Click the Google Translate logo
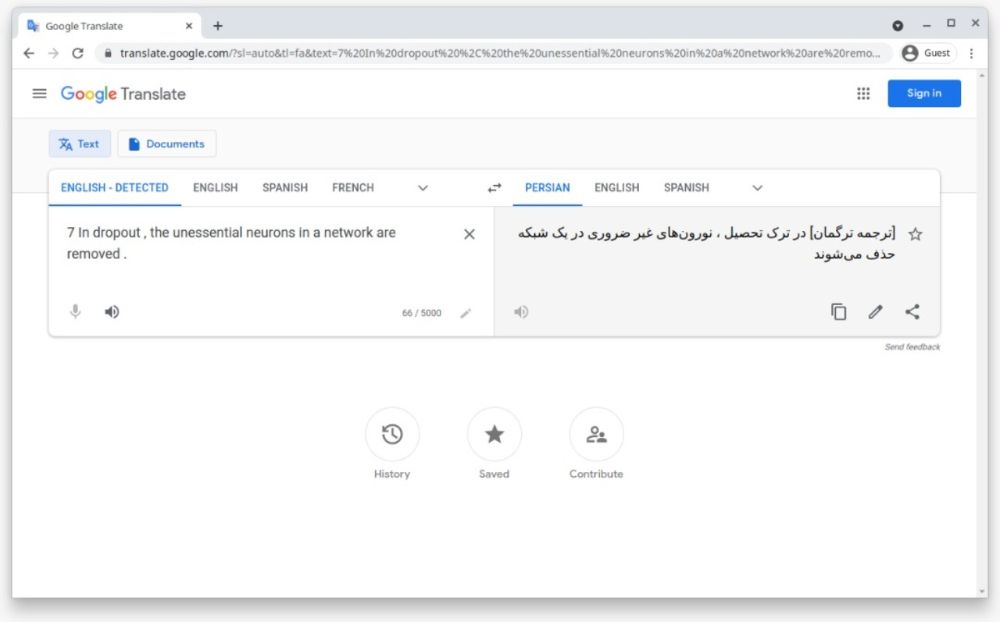Screen dimensions: 1000x622 pos(123,94)
